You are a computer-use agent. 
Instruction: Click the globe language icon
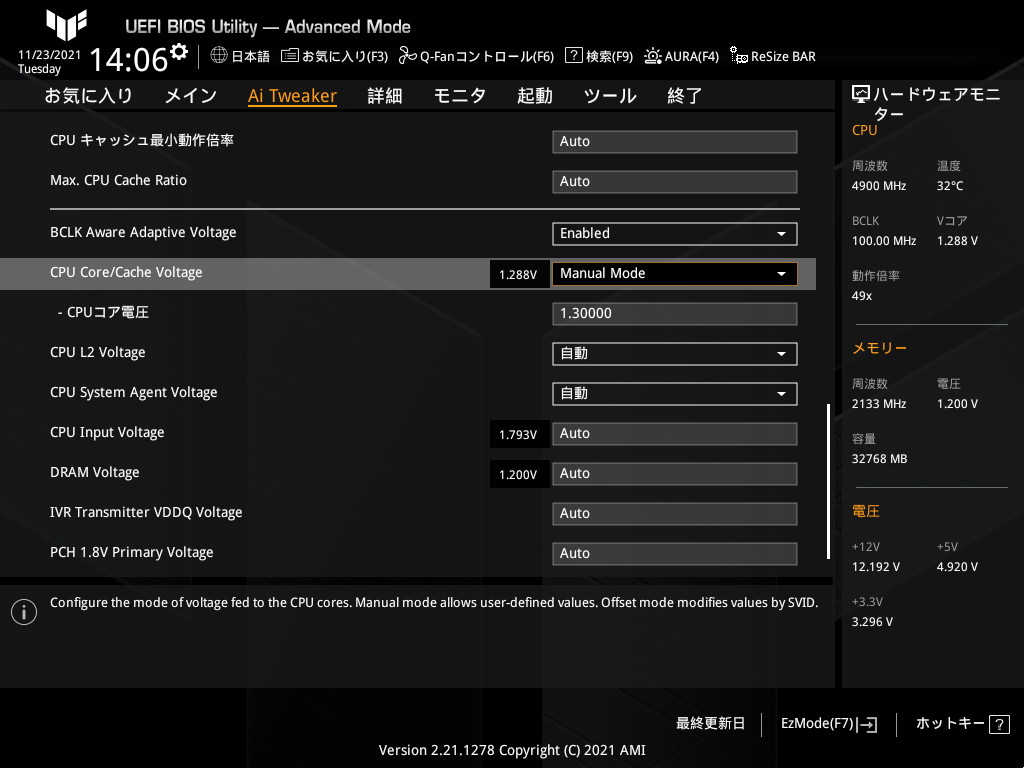tap(219, 56)
